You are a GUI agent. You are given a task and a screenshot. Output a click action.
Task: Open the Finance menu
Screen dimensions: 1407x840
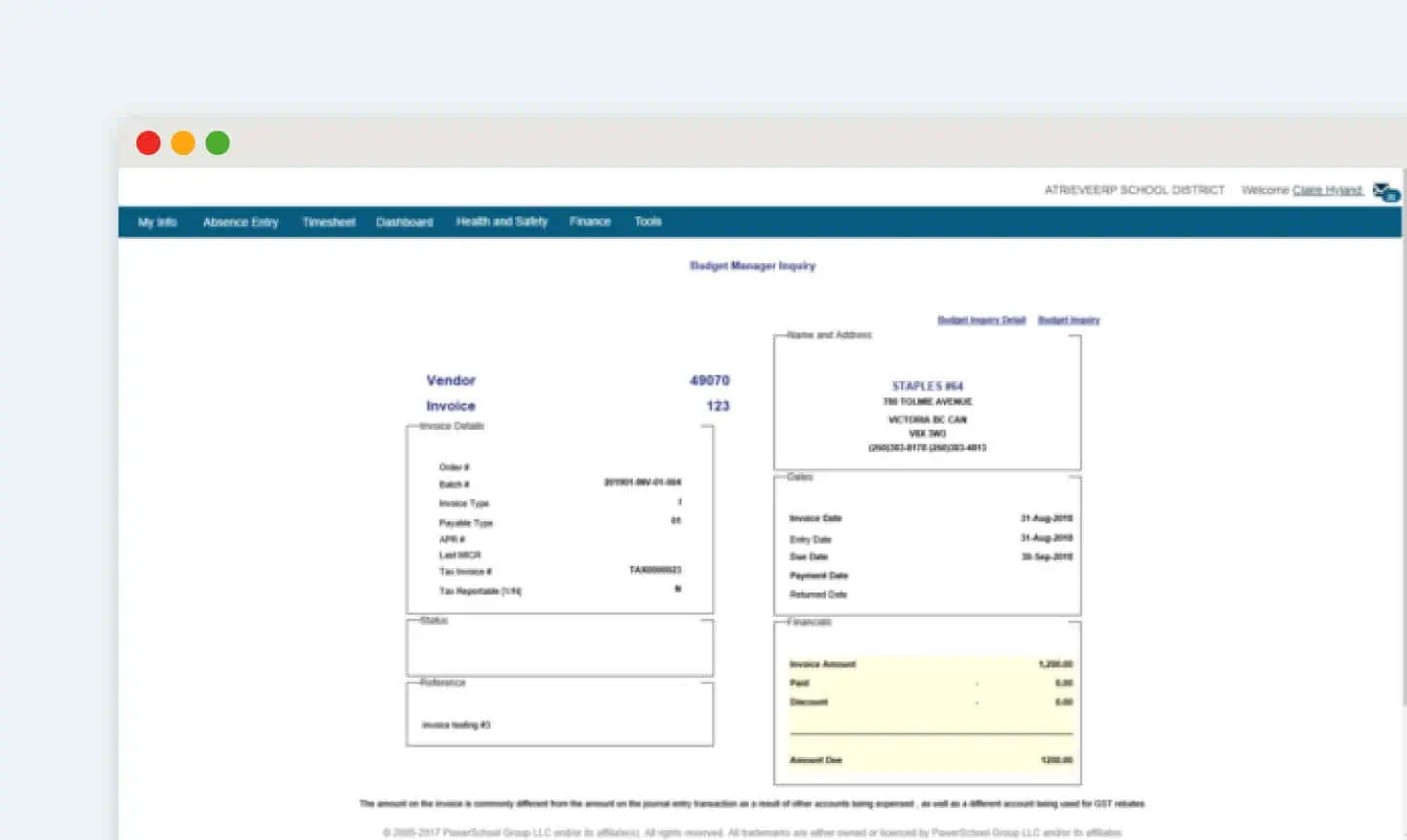point(589,221)
